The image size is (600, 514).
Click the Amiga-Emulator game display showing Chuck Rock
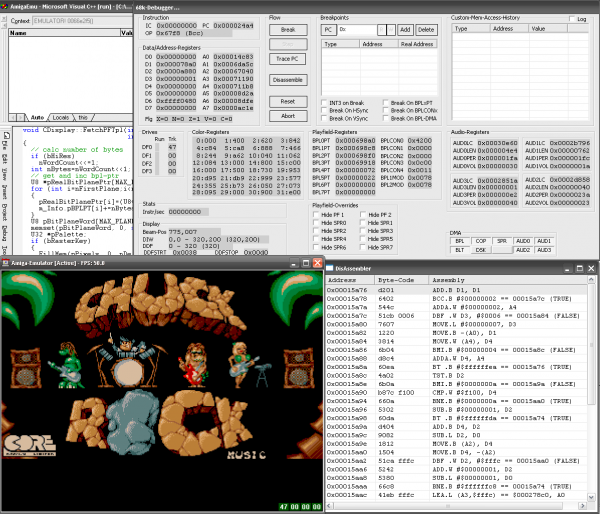162,390
